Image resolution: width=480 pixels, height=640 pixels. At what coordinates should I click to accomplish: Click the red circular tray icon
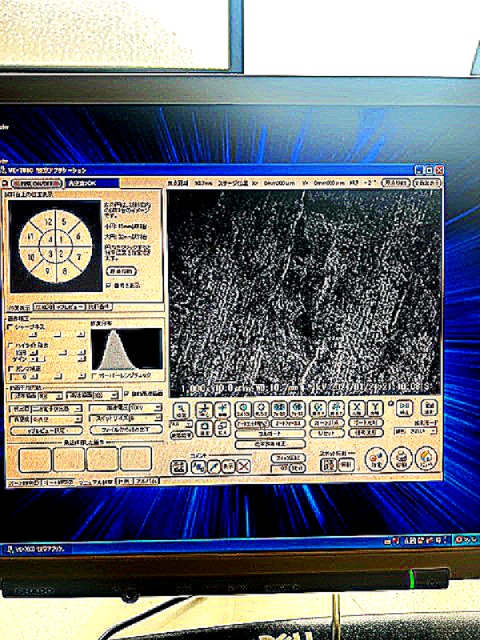point(459,540)
